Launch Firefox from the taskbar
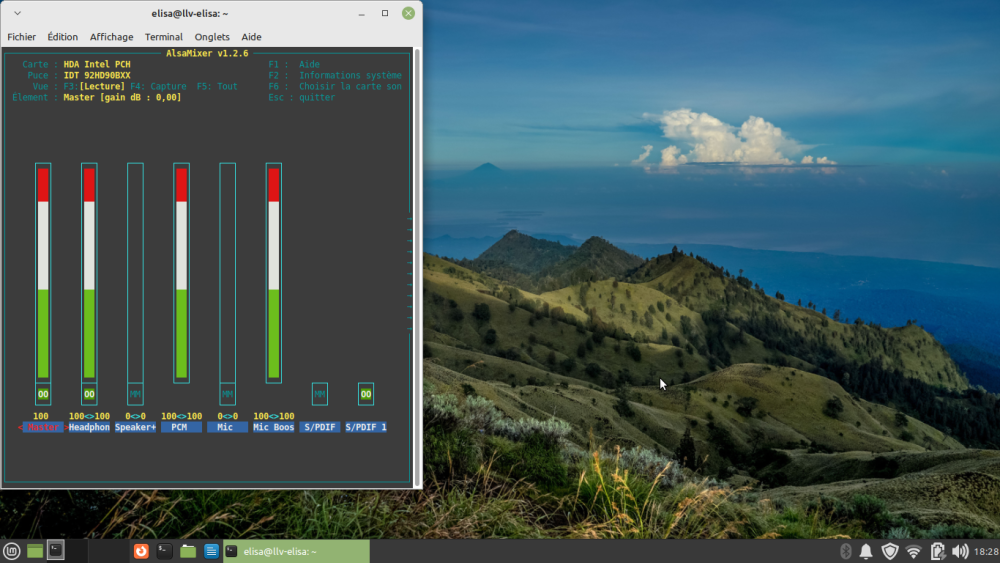Viewport: 1000px width, 563px height. pos(142,551)
